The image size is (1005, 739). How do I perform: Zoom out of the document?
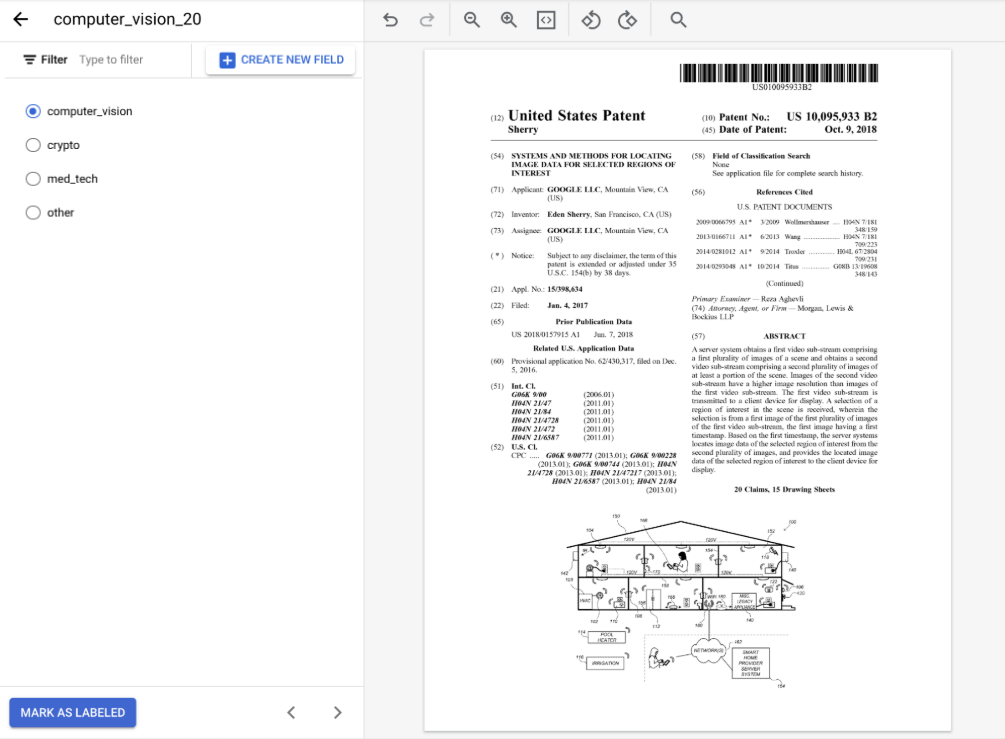pyautogui.click(x=473, y=20)
